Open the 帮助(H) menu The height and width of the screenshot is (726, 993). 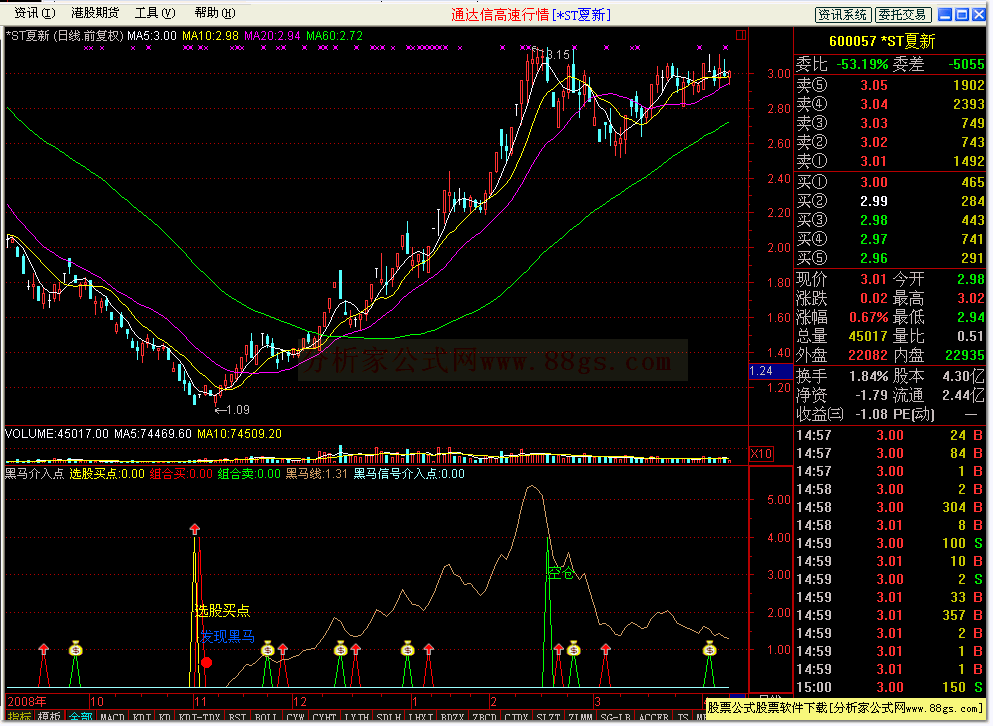click(215, 13)
